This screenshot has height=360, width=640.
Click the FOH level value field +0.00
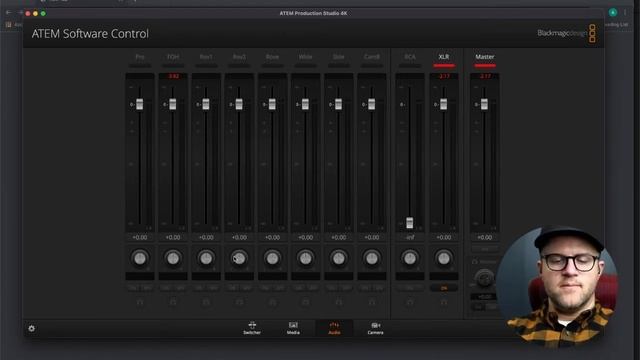(x=173, y=237)
